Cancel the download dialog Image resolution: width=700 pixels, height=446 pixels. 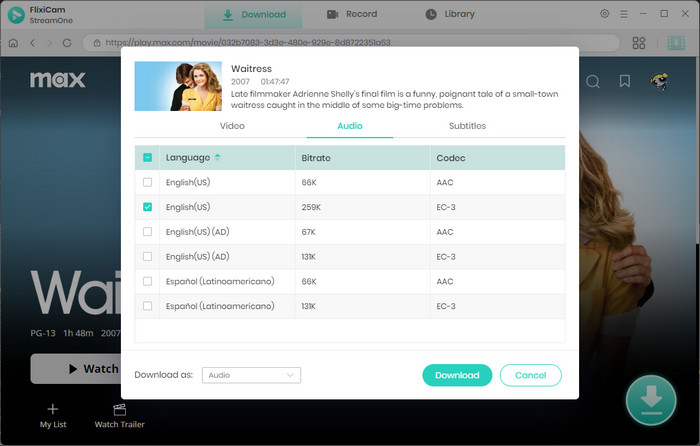pyautogui.click(x=531, y=375)
